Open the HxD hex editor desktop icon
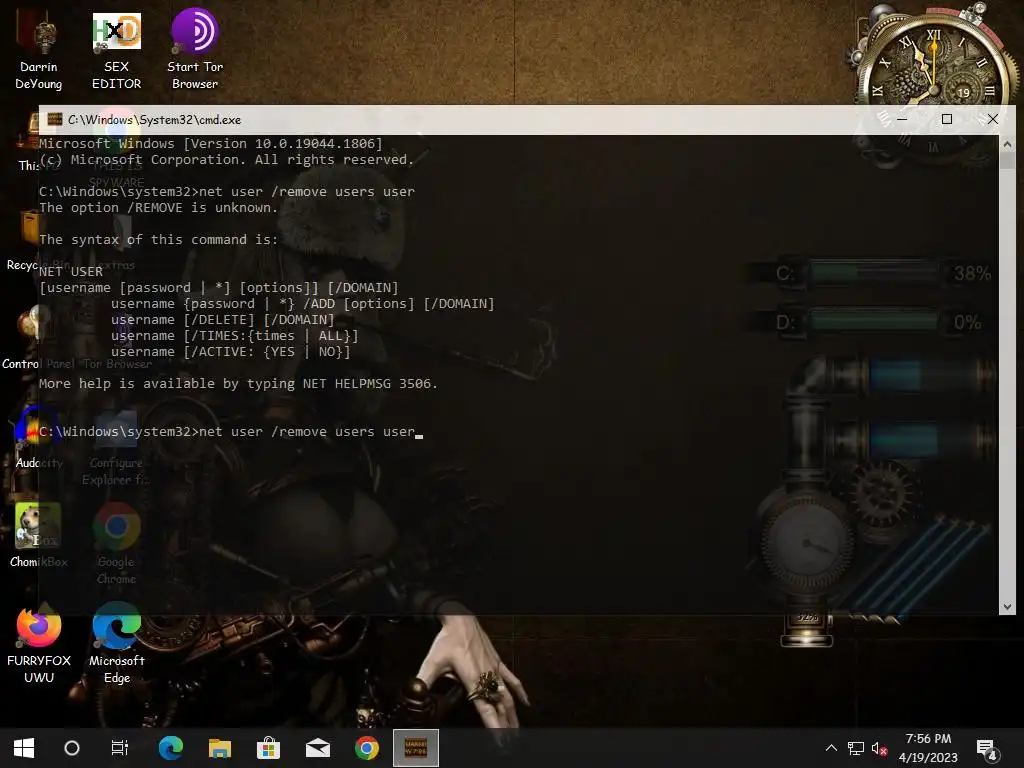Image resolution: width=1024 pixels, height=768 pixels. [x=116, y=52]
